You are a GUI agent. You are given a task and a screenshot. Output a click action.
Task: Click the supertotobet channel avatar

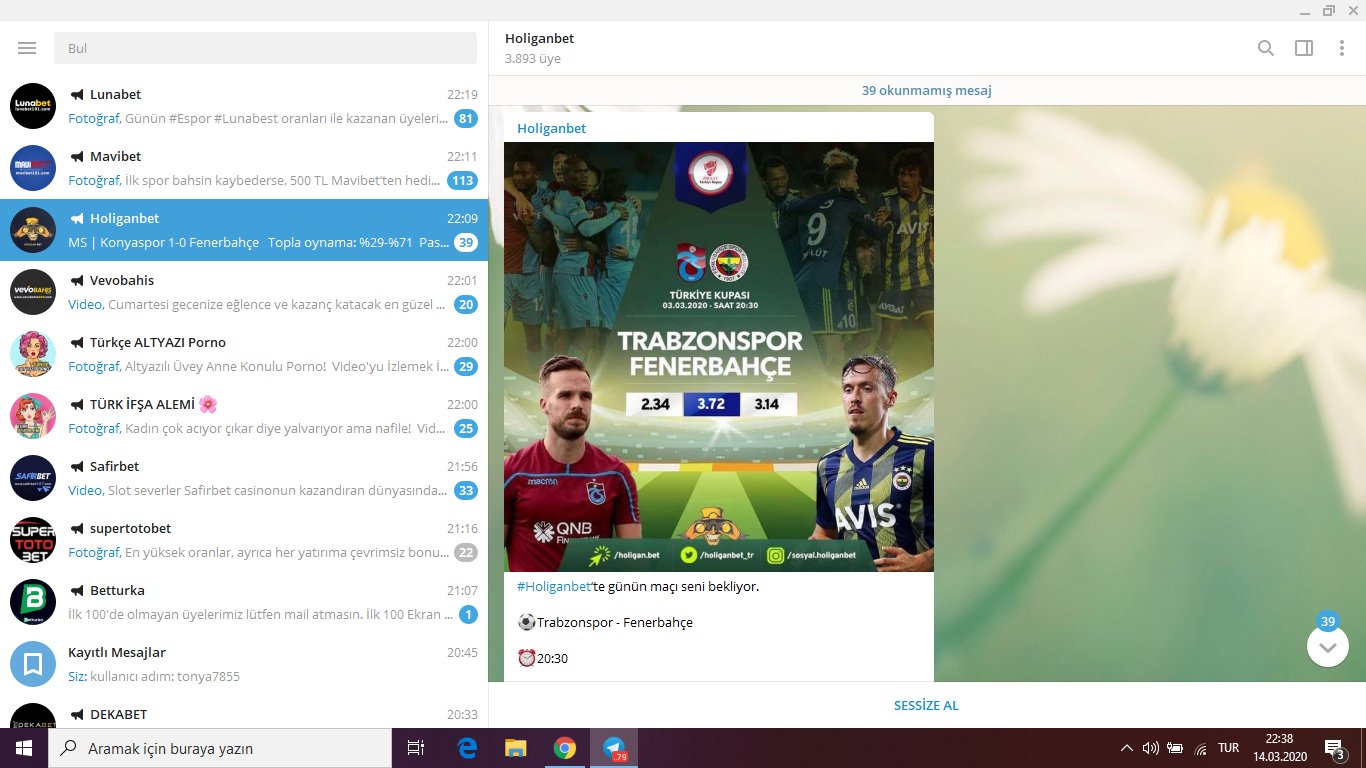click(33, 540)
